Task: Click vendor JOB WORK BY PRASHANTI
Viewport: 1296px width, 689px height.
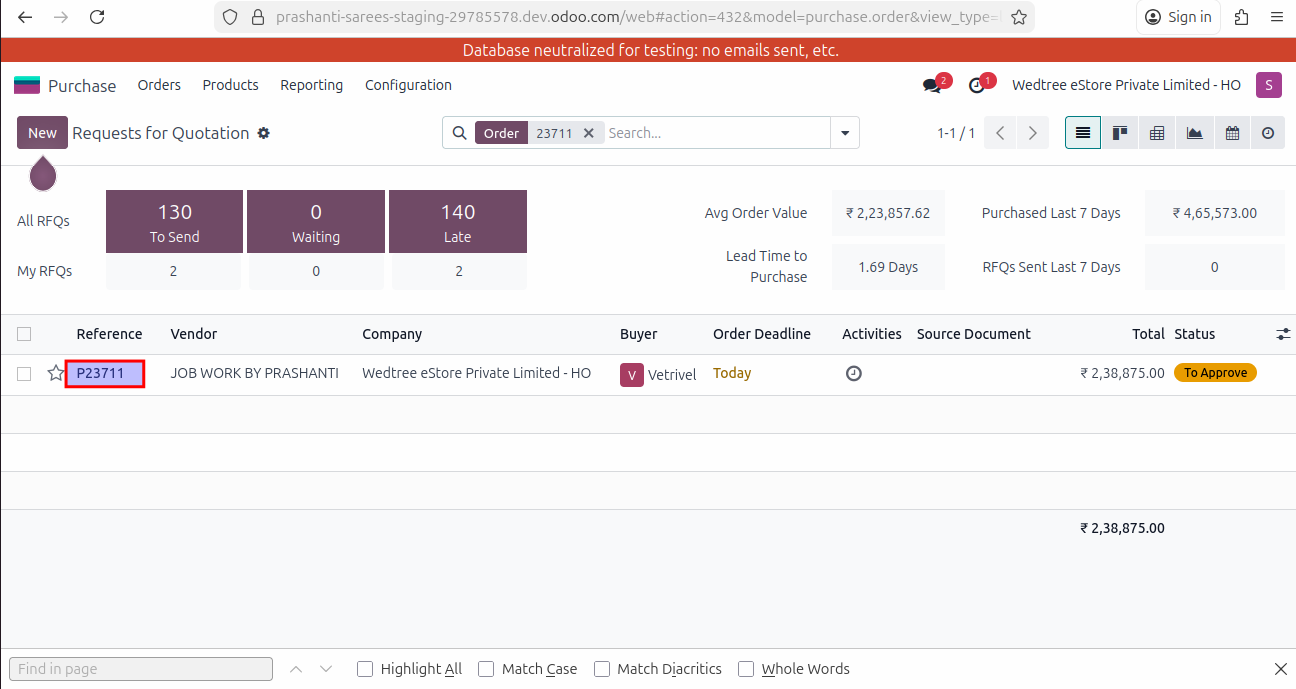Action: click(x=255, y=373)
